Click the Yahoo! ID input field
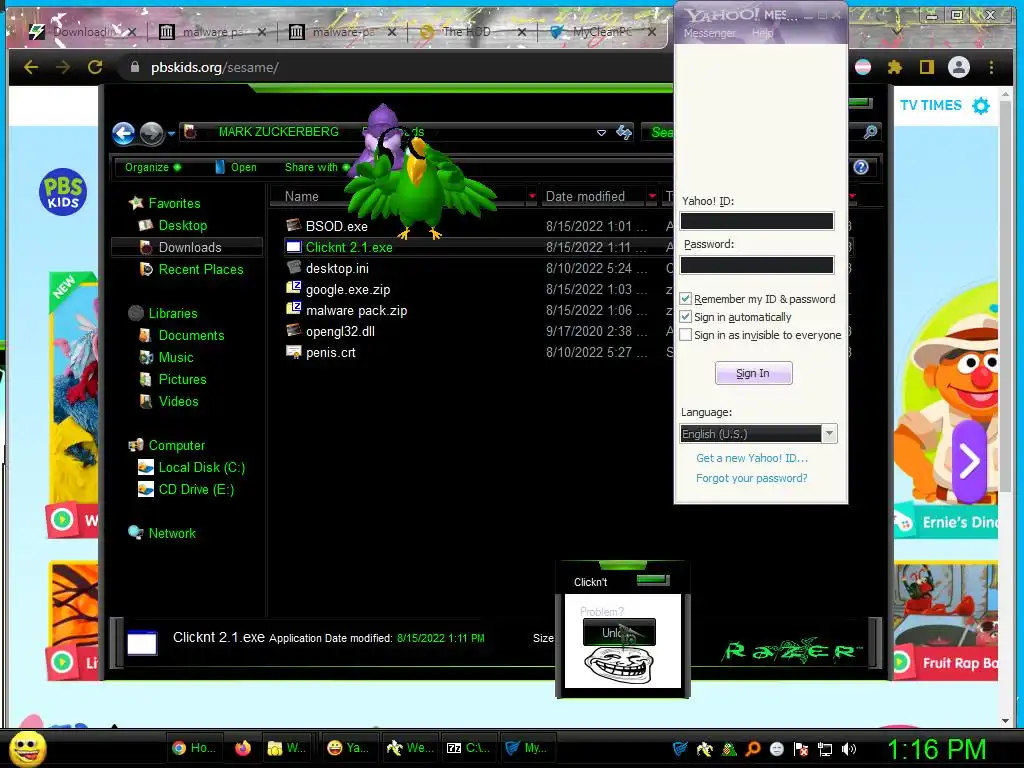Image resolution: width=1024 pixels, height=768 pixels. 757,221
